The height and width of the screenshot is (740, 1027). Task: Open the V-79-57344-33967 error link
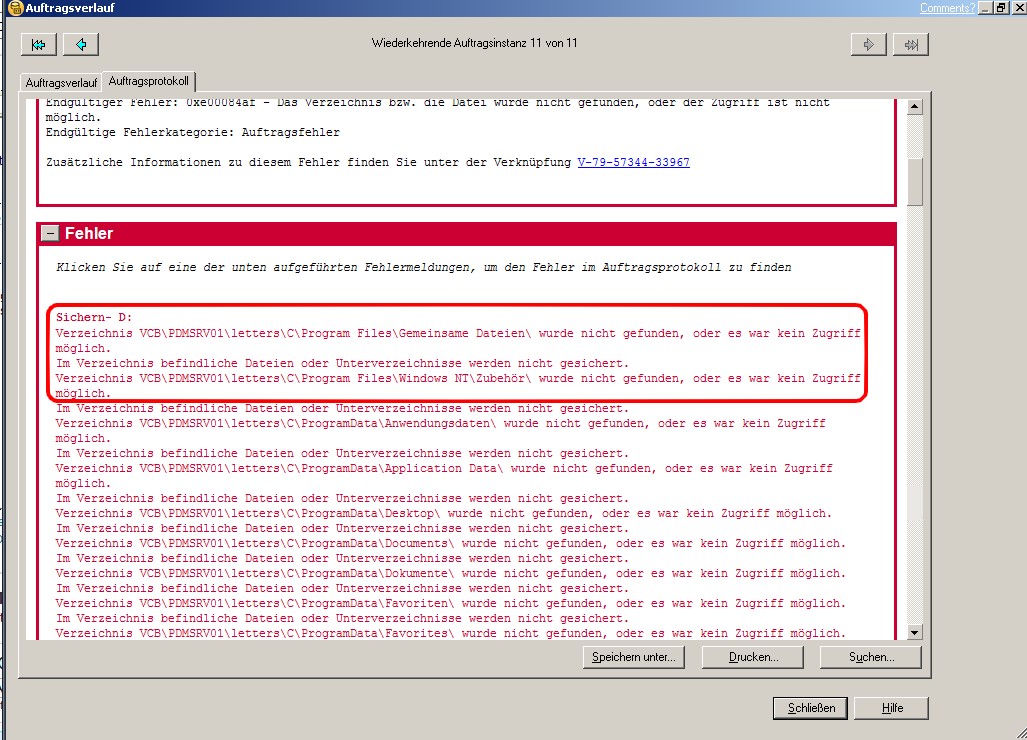point(633,162)
